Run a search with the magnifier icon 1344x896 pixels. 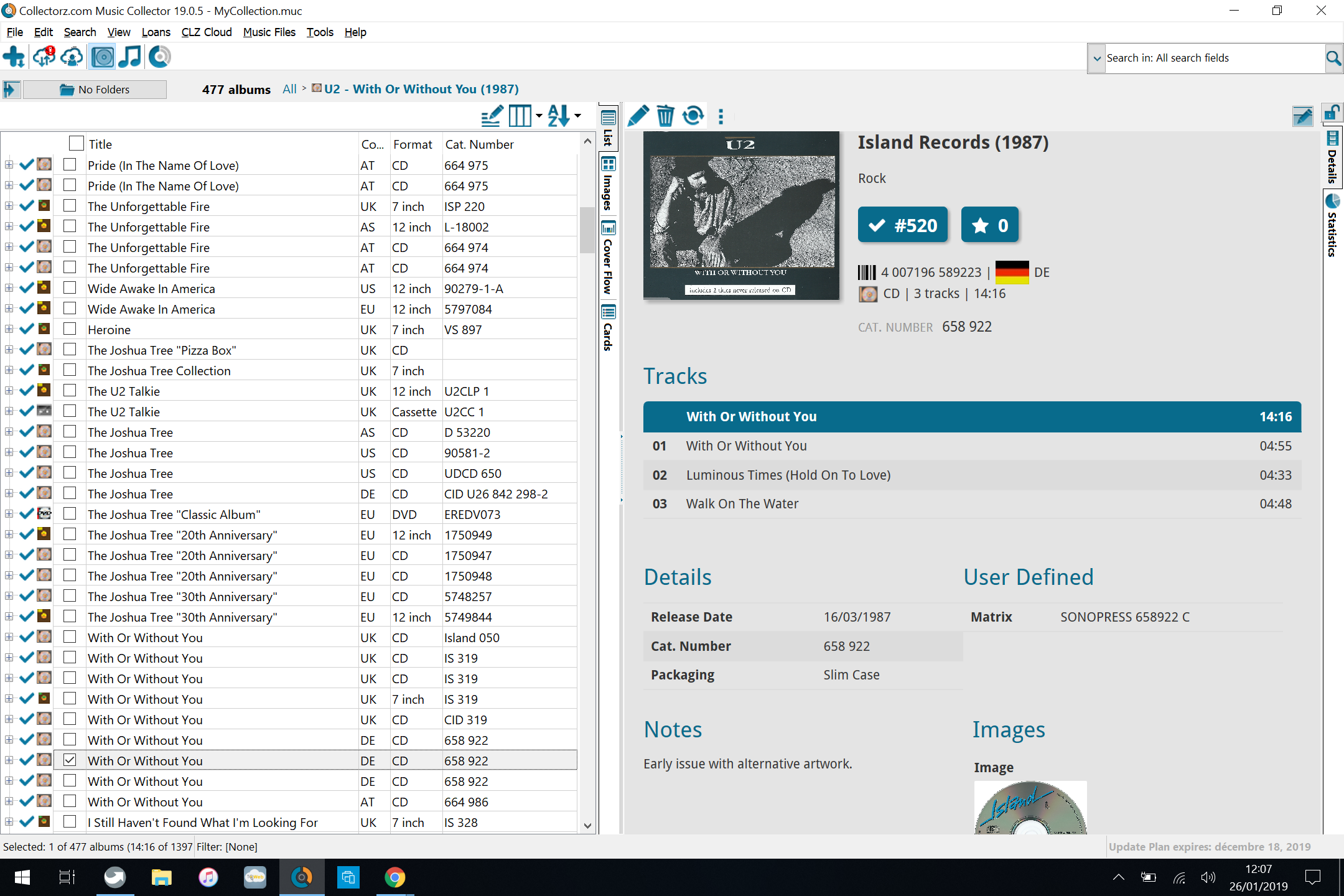[1334, 58]
